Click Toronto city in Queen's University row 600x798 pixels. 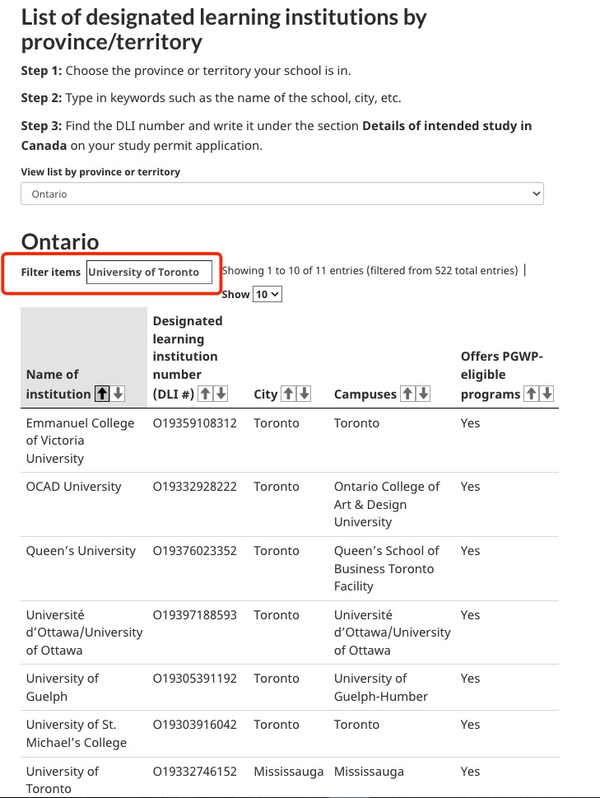point(276,551)
